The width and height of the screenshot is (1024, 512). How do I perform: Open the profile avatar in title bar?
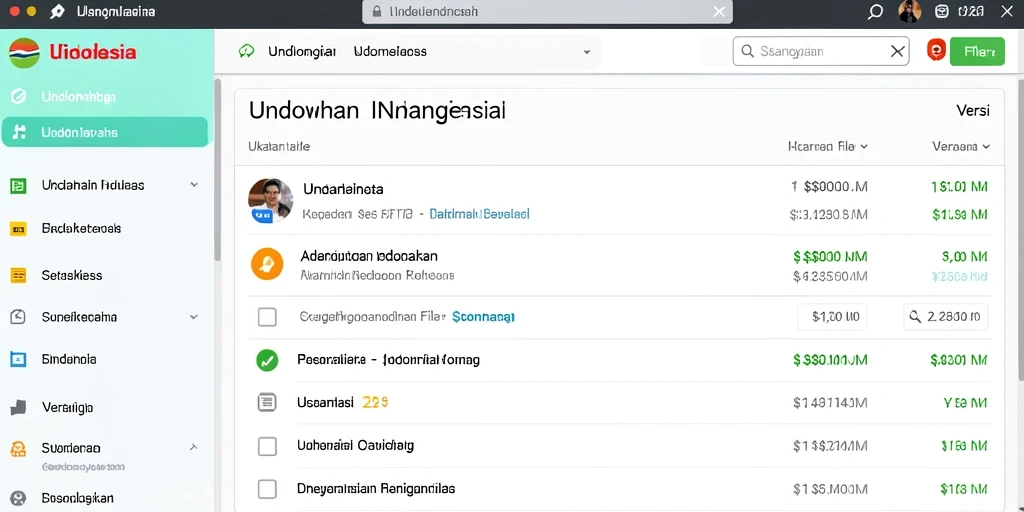(910, 11)
